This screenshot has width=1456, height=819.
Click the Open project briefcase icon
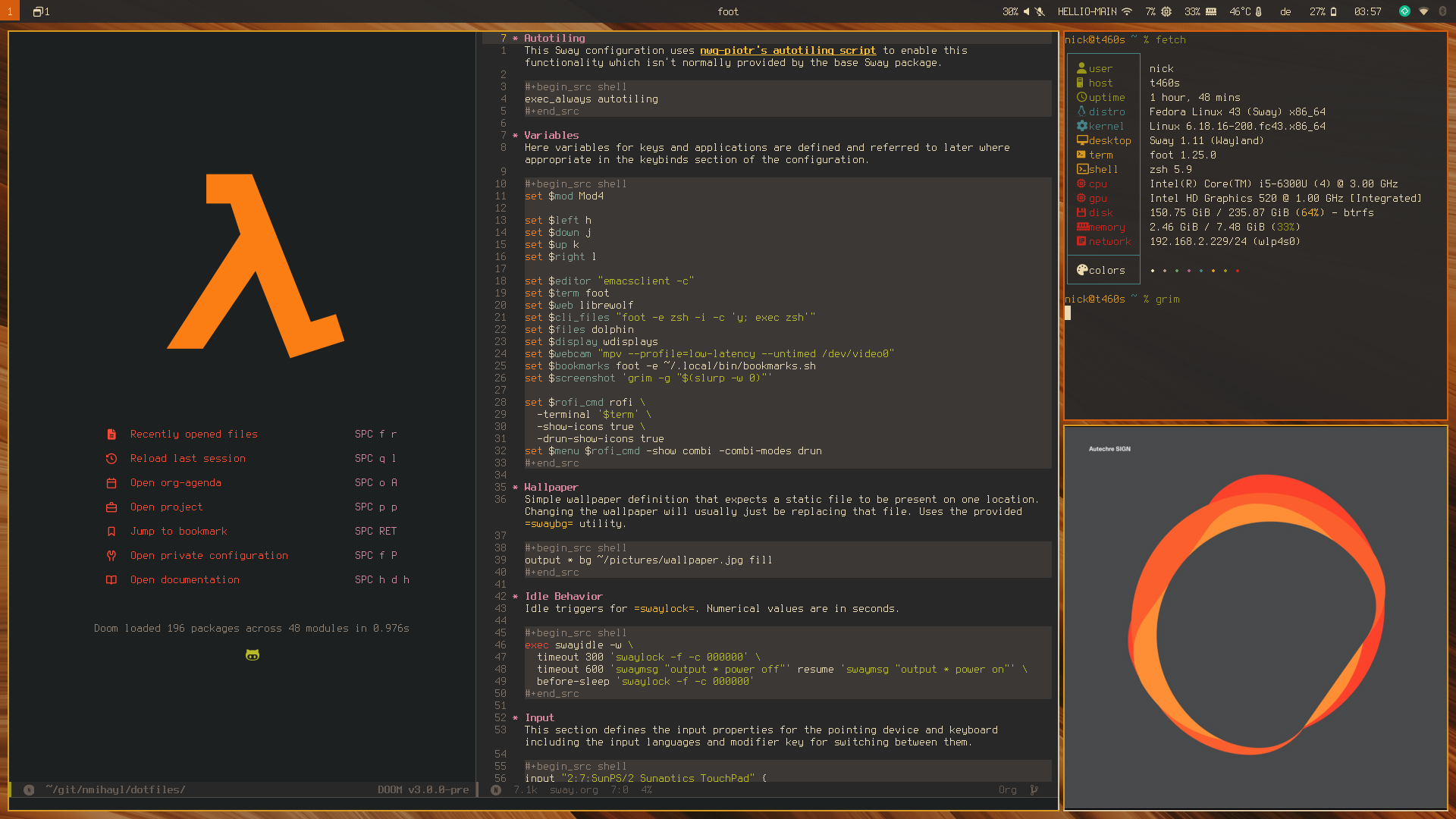coord(111,507)
